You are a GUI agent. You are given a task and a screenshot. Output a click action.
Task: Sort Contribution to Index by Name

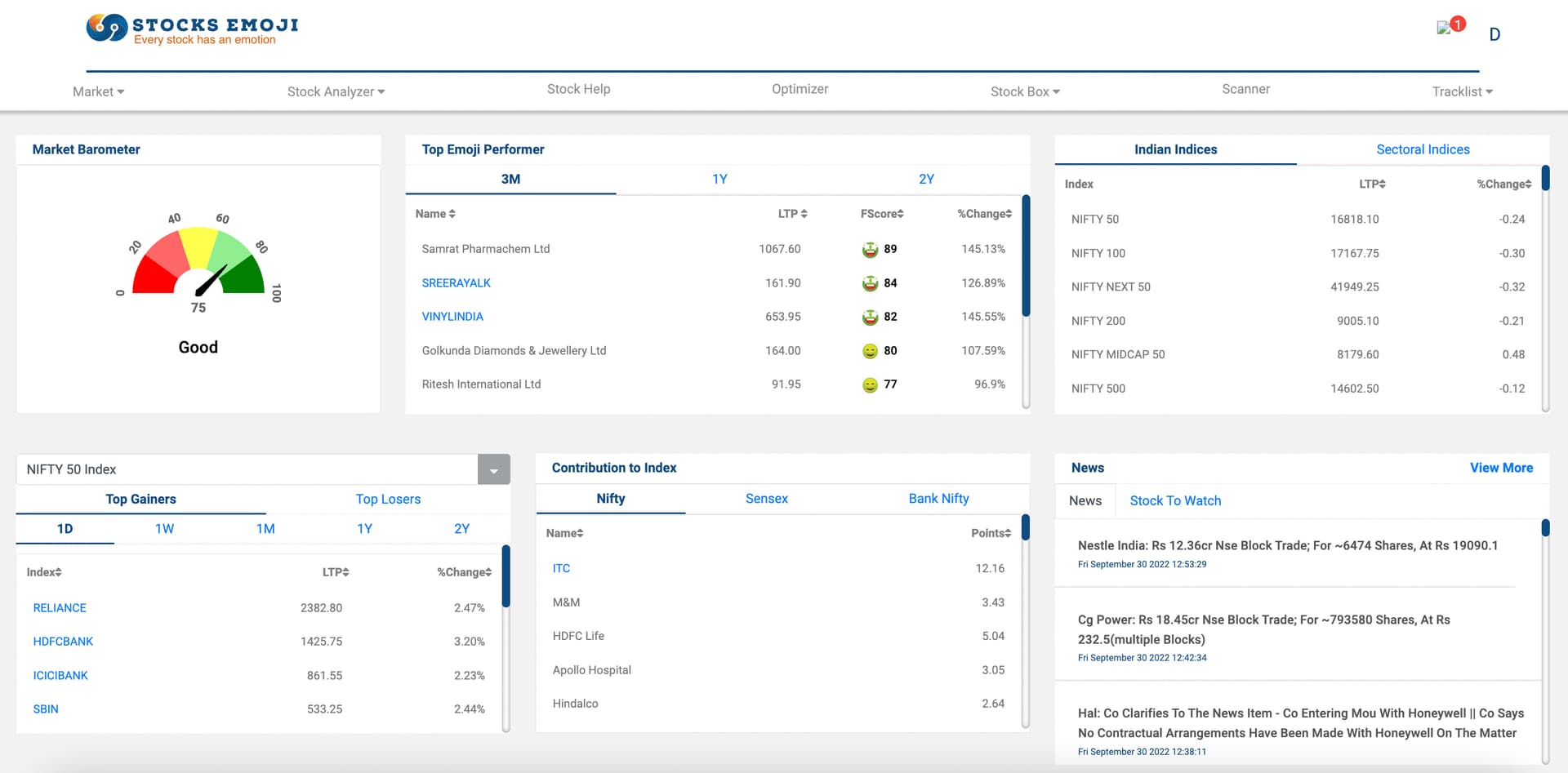[x=564, y=533]
